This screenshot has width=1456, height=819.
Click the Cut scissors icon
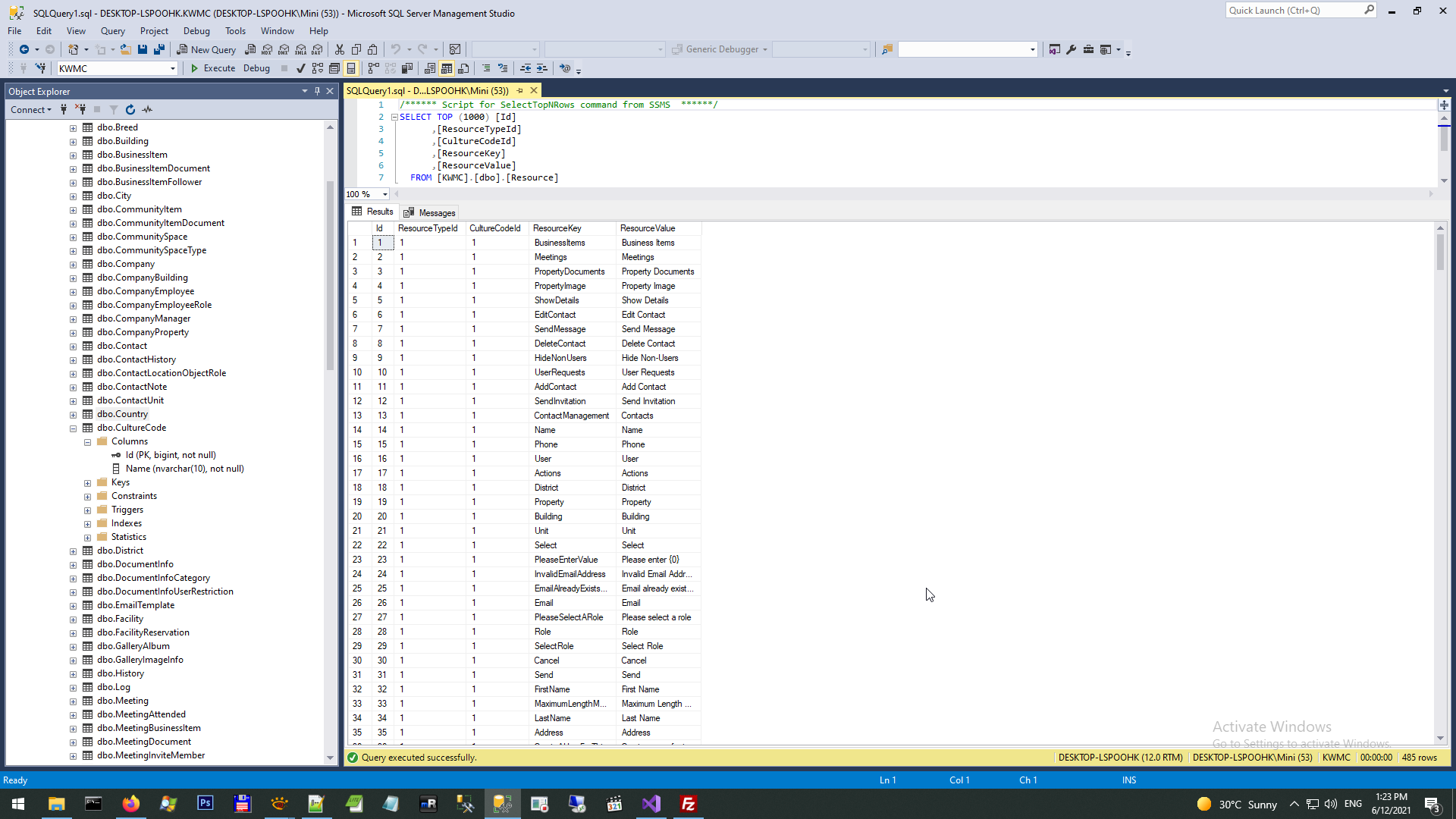click(x=340, y=49)
